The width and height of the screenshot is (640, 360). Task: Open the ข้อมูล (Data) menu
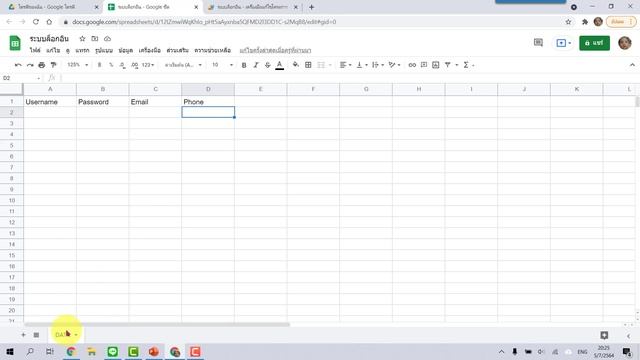click(126, 50)
